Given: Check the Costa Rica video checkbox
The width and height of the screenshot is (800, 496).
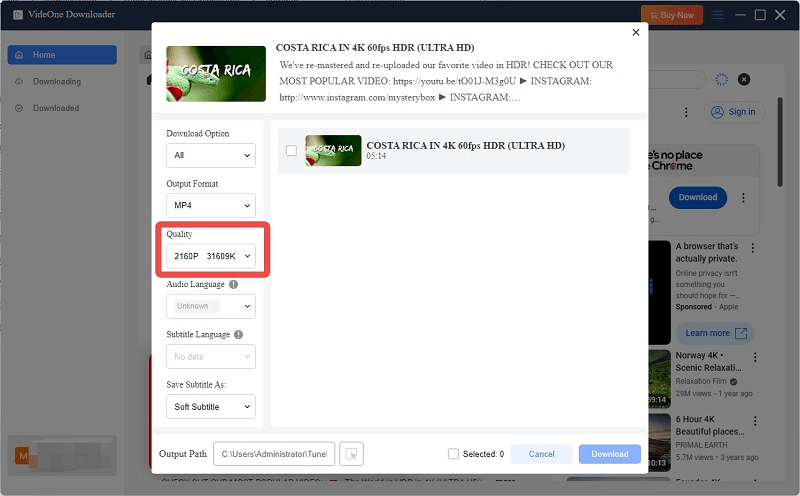Looking at the screenshot, I should click(x=291, y=151).
